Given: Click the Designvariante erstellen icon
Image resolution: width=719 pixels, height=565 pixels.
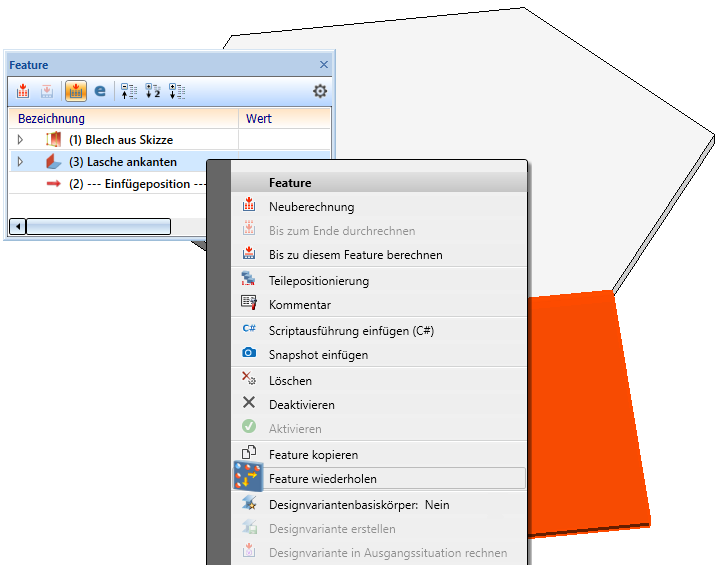Looking at the screenshot, I should (249, 526).
